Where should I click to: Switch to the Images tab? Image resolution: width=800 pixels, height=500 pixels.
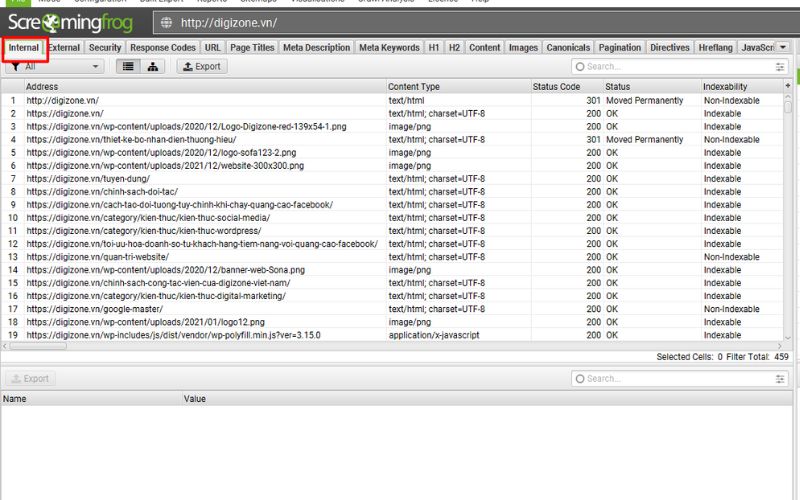pyautogui.click(x=523, y=47)
